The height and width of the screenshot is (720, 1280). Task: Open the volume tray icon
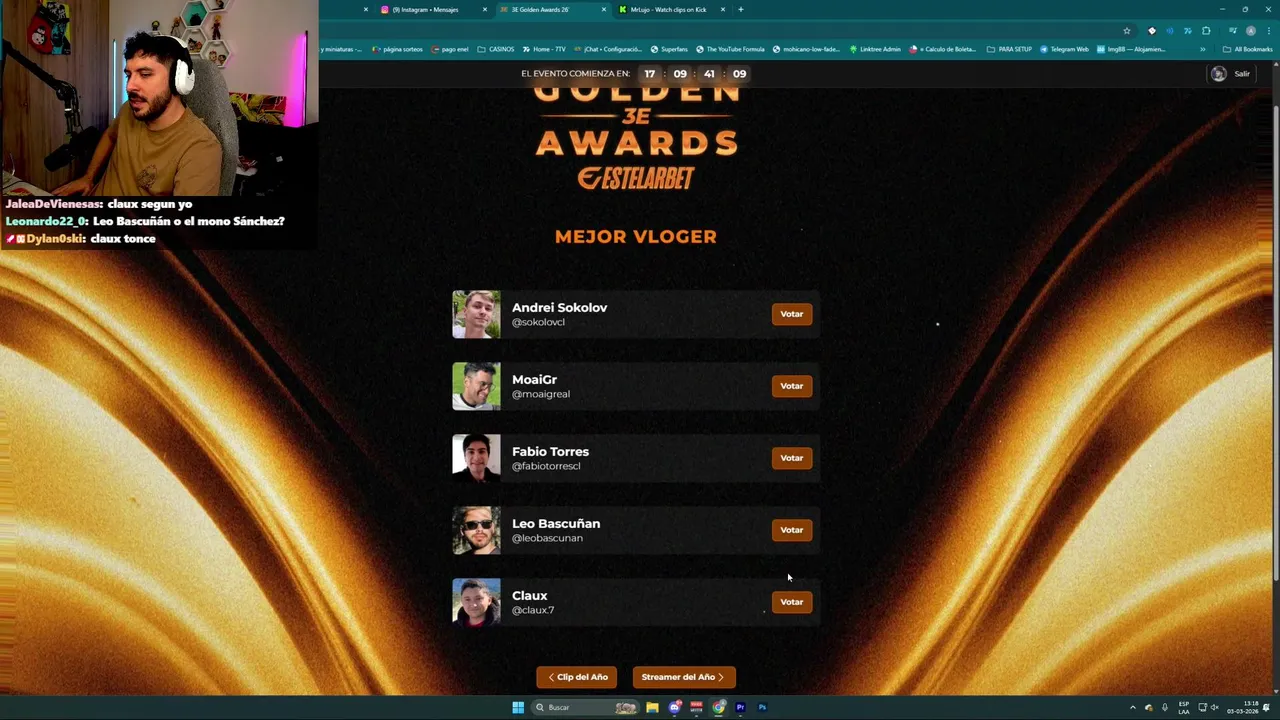click(x=1215, y=707)
